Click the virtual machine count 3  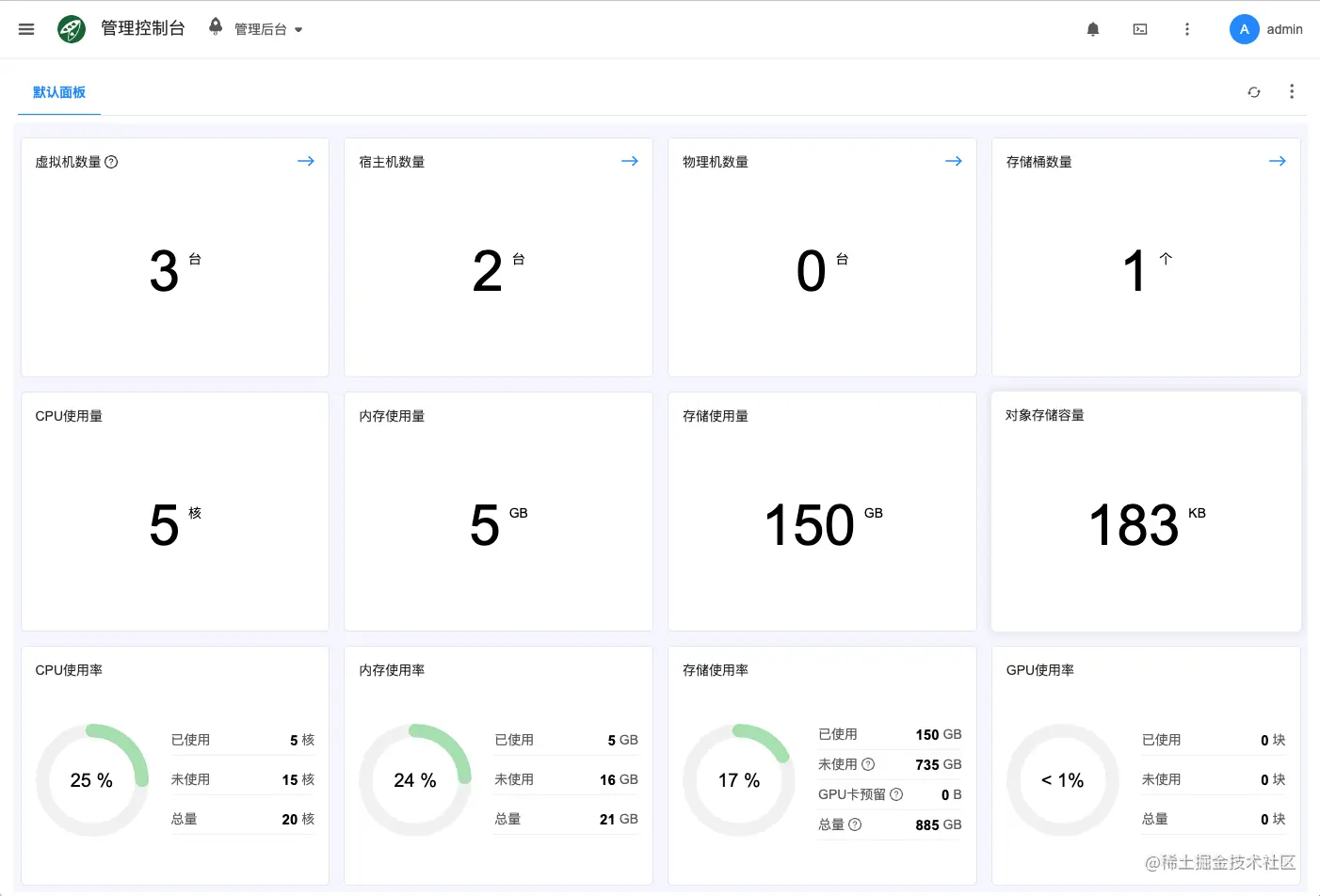(x=164, y=271)
